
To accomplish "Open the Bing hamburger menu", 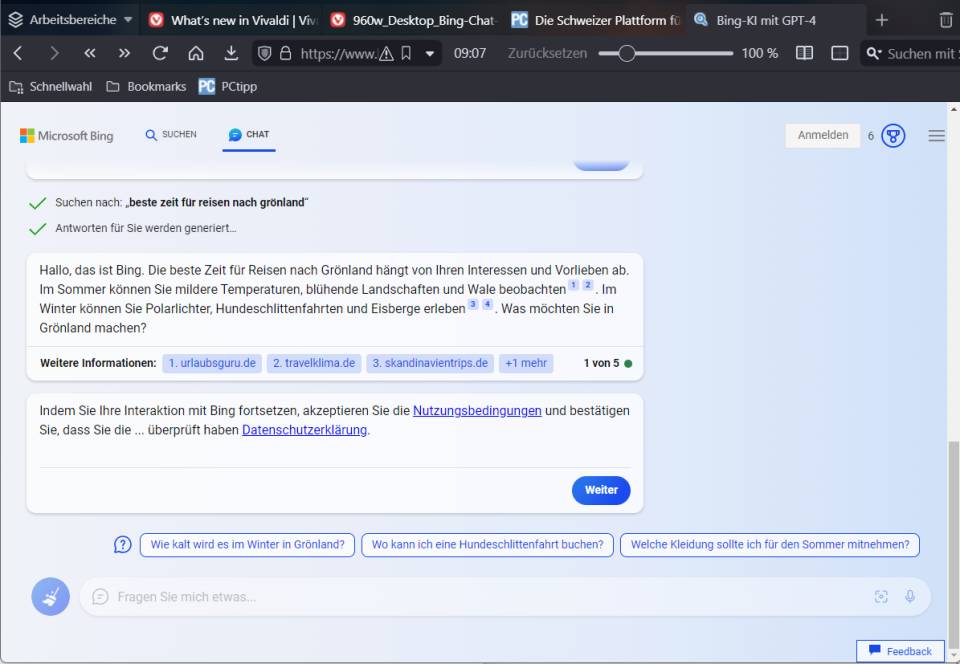I will pos(936,136).
